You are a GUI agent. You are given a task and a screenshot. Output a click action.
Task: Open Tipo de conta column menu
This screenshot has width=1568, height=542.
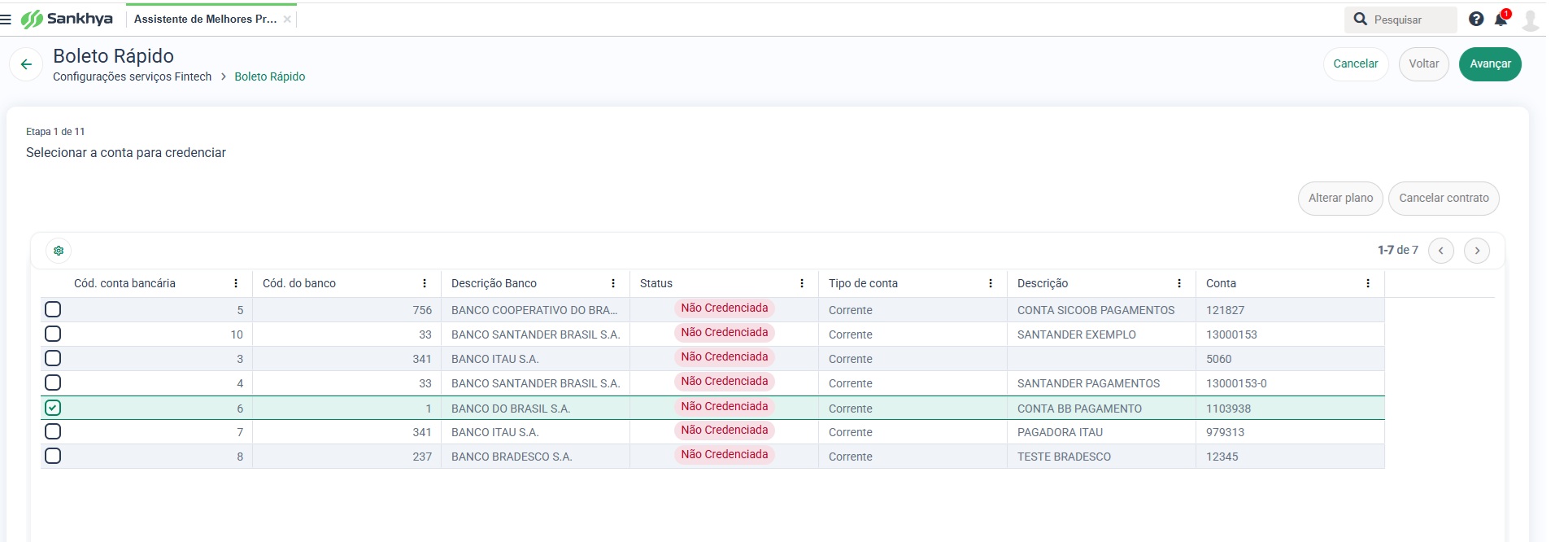[x=991, y=283]
